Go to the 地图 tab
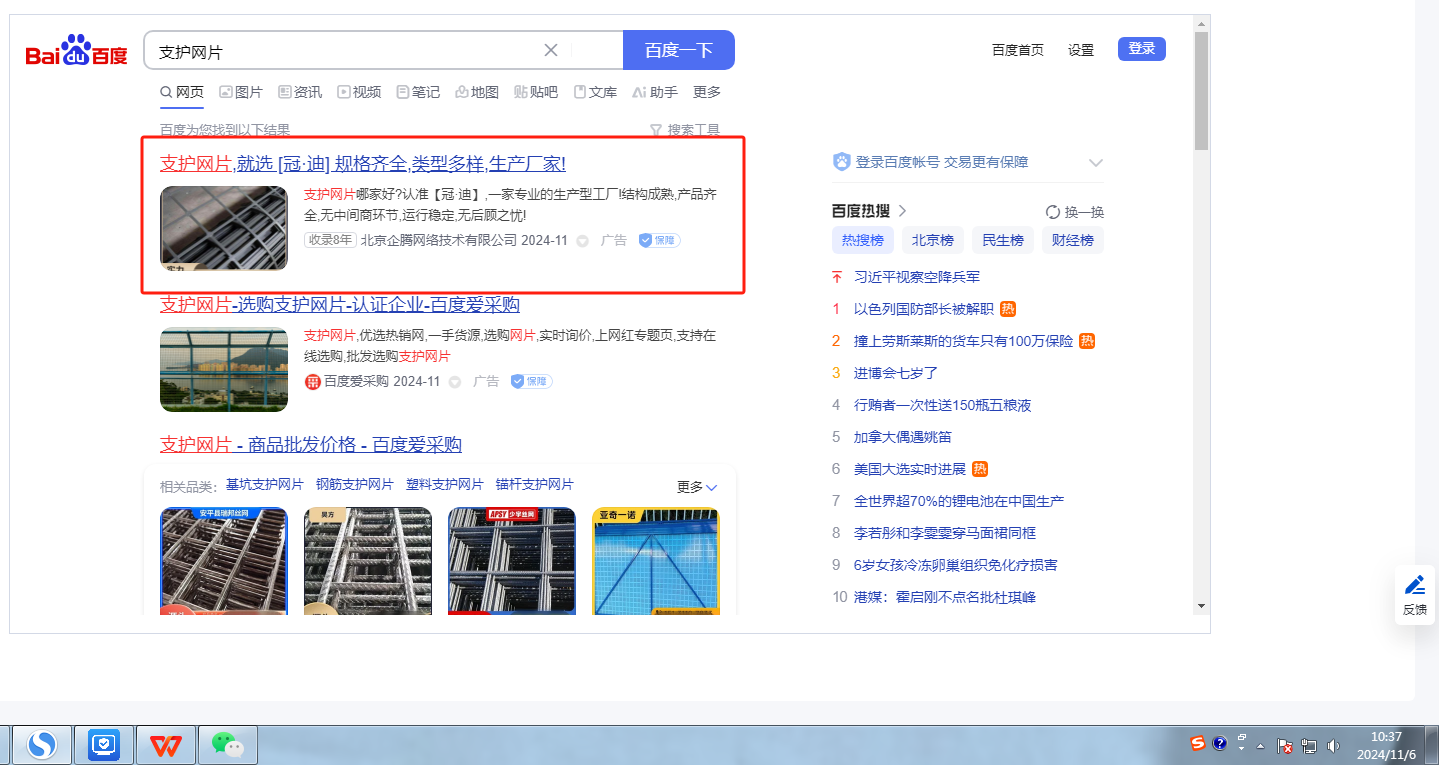The image size is (1439, 765). (477, 92)
